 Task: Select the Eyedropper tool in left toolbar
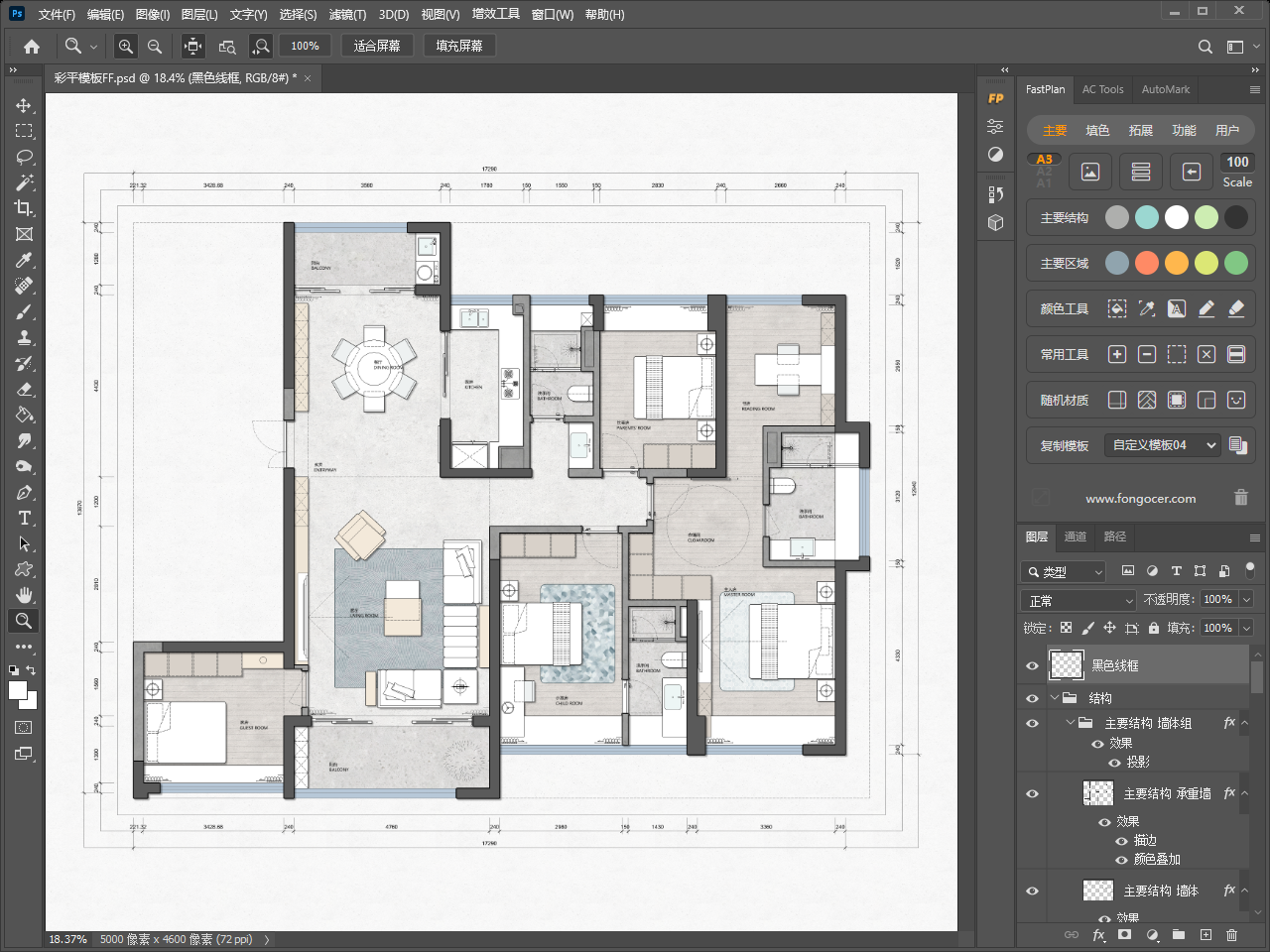tap(24, 260)
